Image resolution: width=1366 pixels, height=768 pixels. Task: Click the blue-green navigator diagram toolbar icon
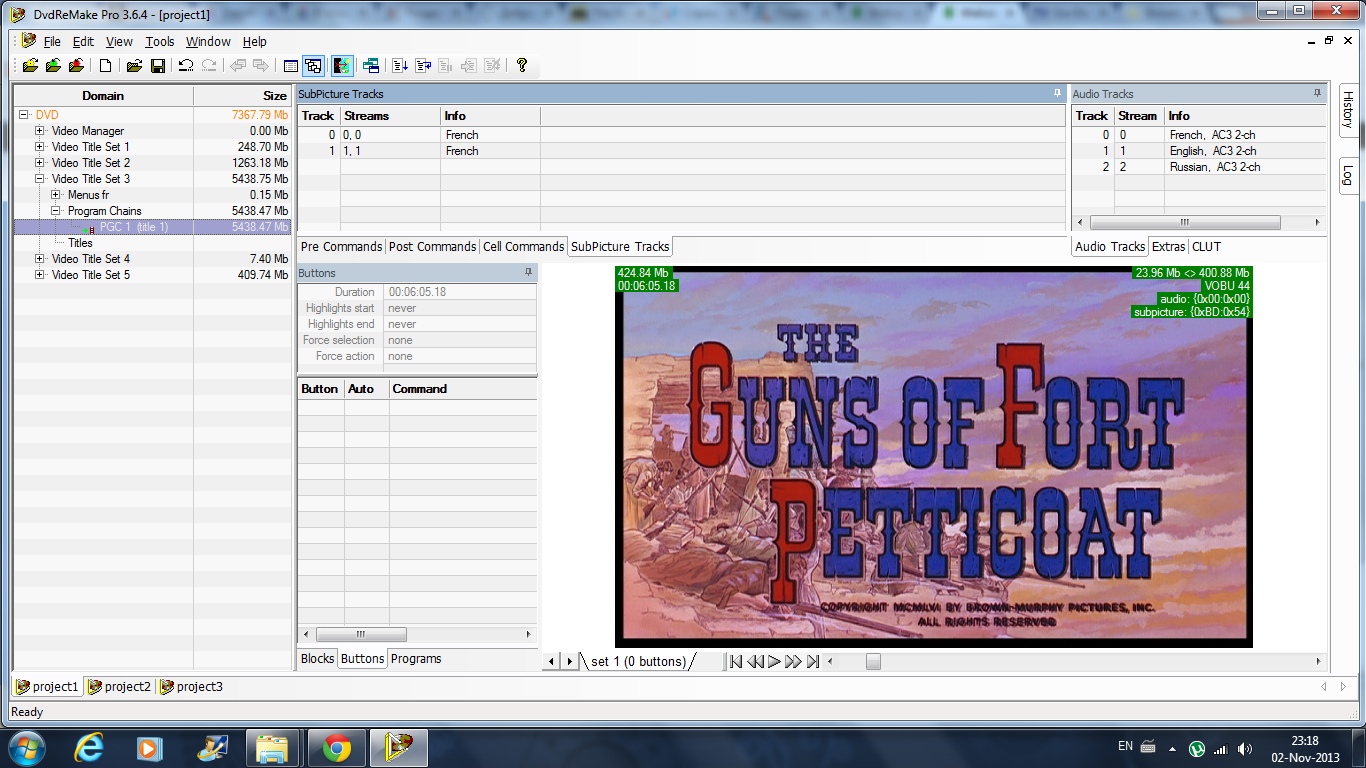[x=371, y=66]
